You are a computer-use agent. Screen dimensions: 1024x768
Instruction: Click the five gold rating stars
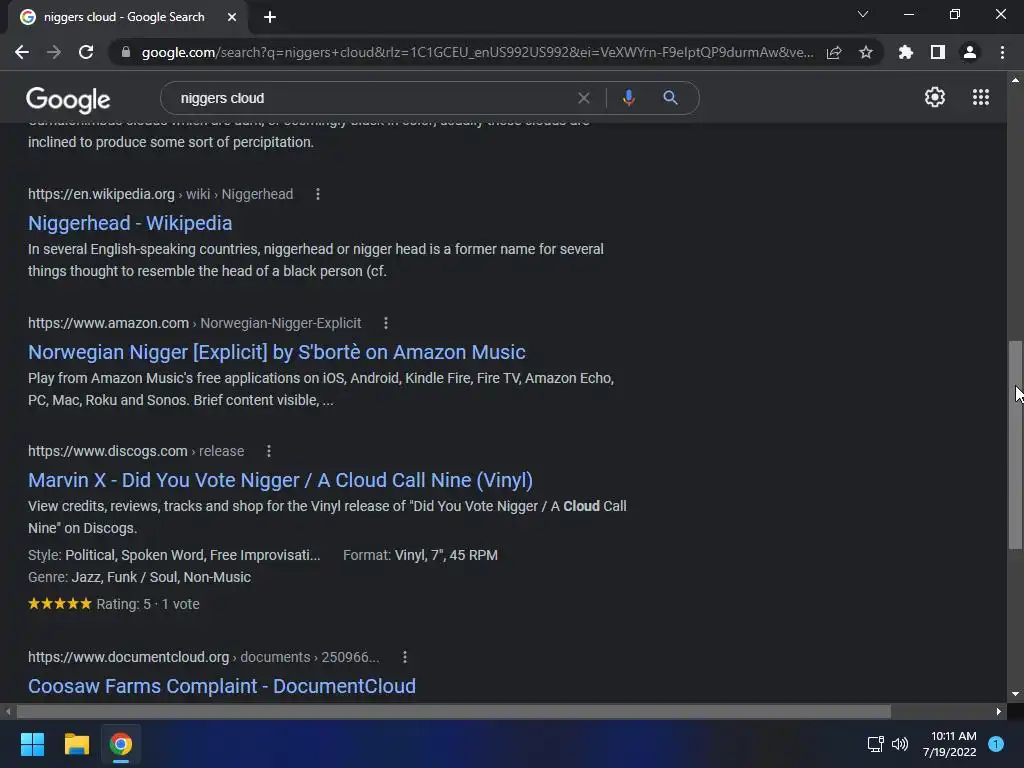tap(59, 603)
